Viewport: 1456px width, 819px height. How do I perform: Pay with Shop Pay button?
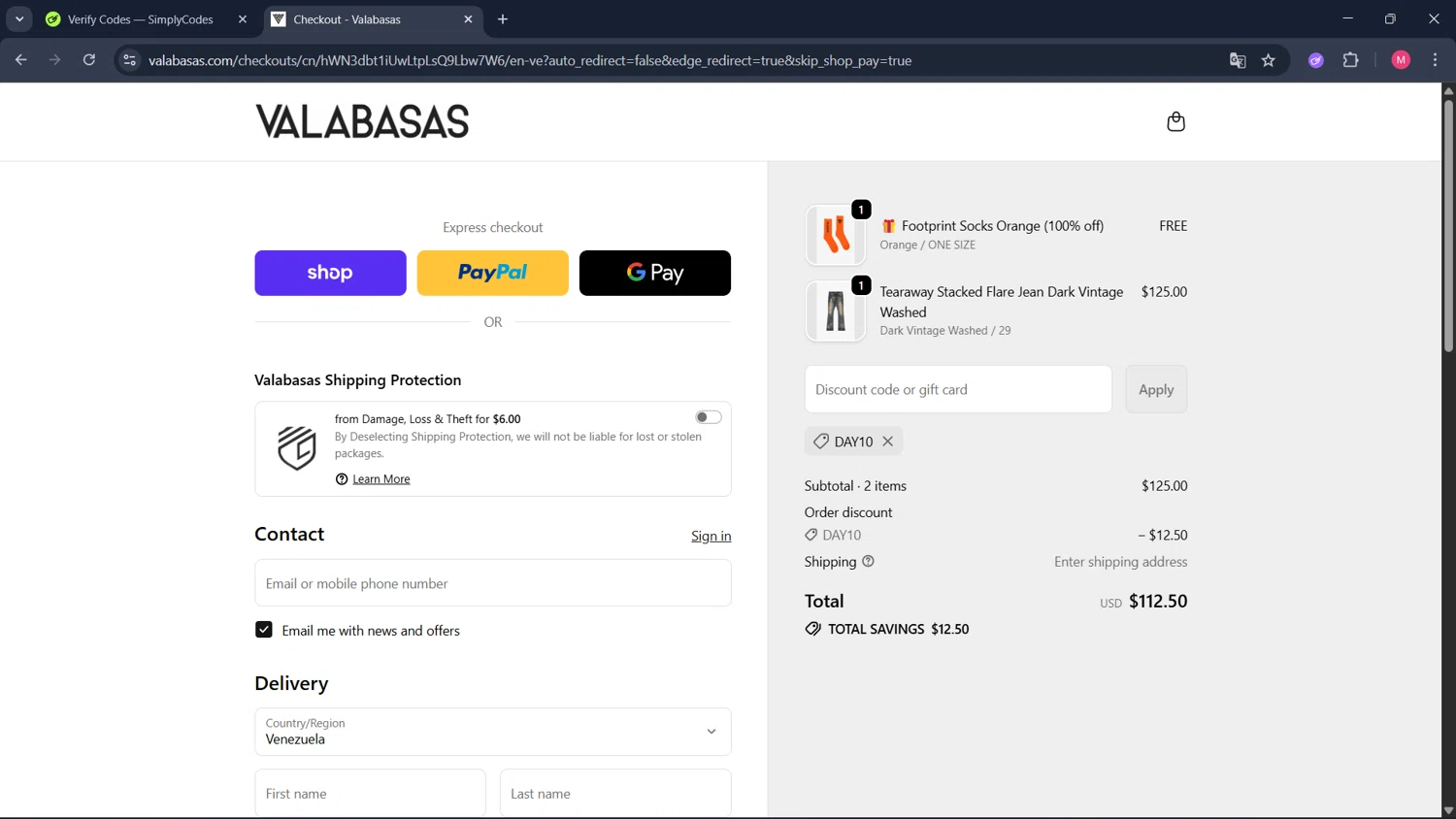coord(330,273)
